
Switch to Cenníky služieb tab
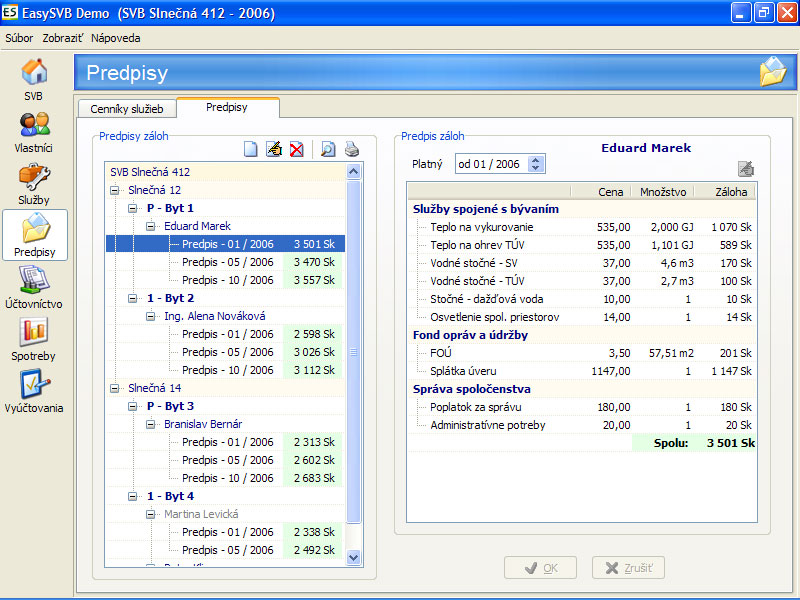127,109
